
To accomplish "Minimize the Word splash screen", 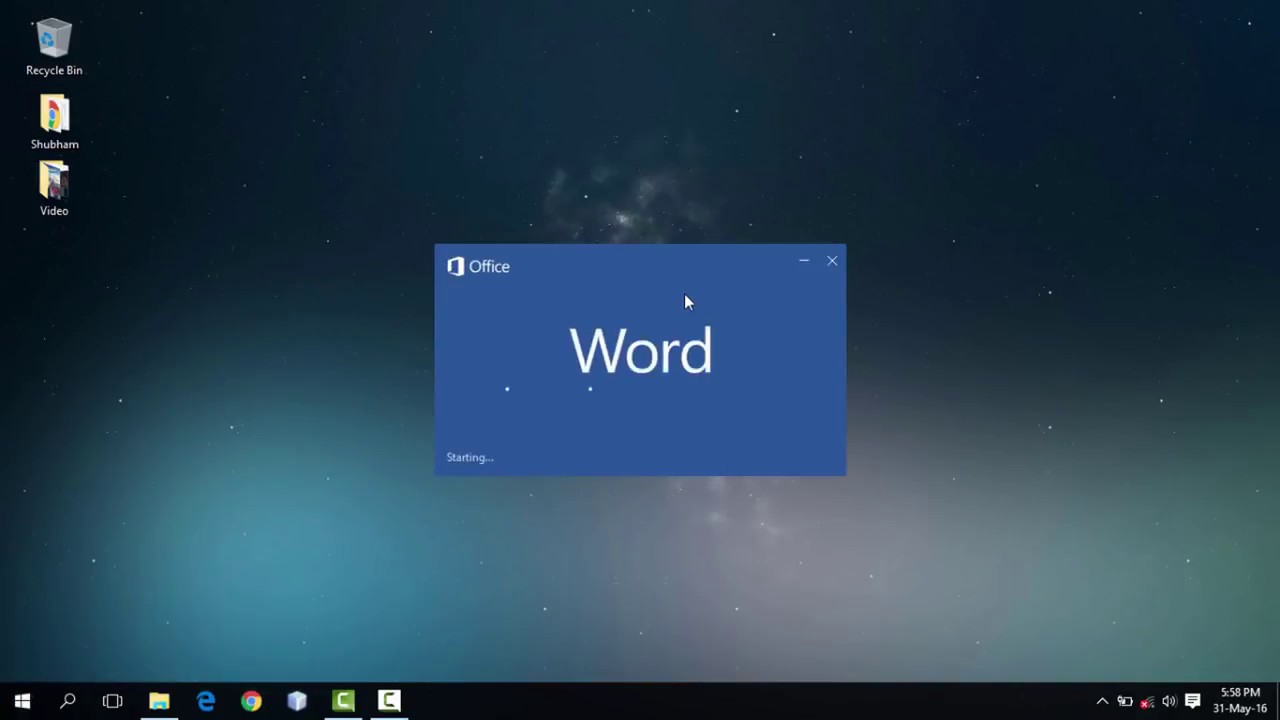I will click(x=804, y=261).
